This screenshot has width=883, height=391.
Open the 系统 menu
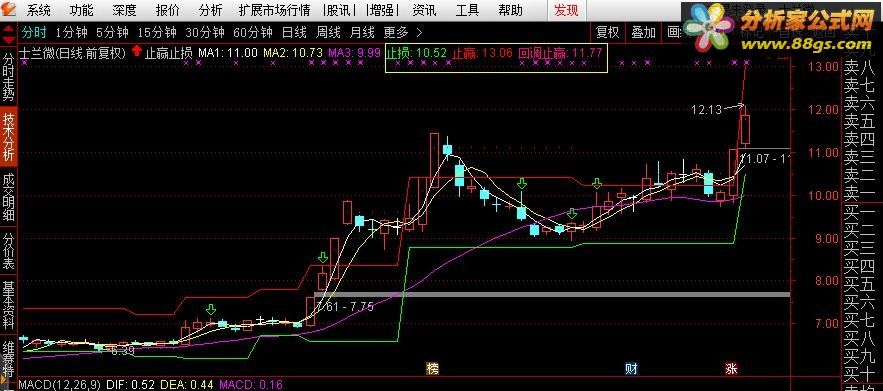[38, 10]
